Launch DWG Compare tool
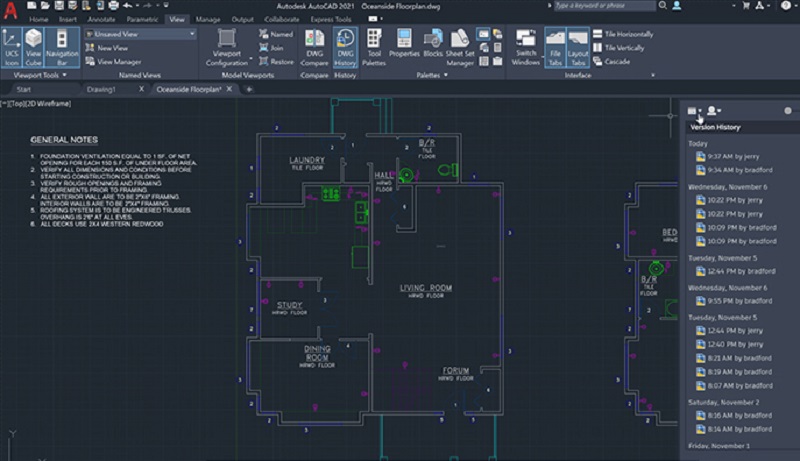Image resolution: width=800 pixels, height=461 pixels. (x=314, y=47)
